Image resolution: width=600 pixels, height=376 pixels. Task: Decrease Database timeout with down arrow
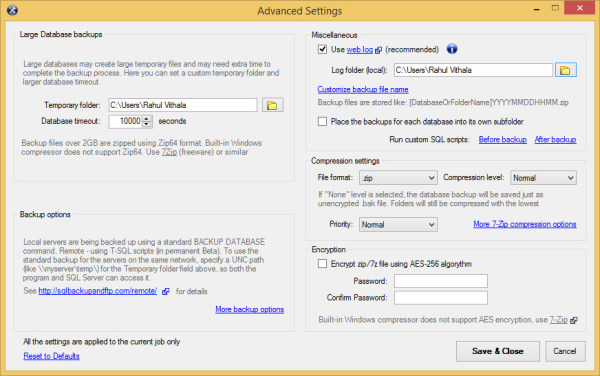[x=147, y=124]
